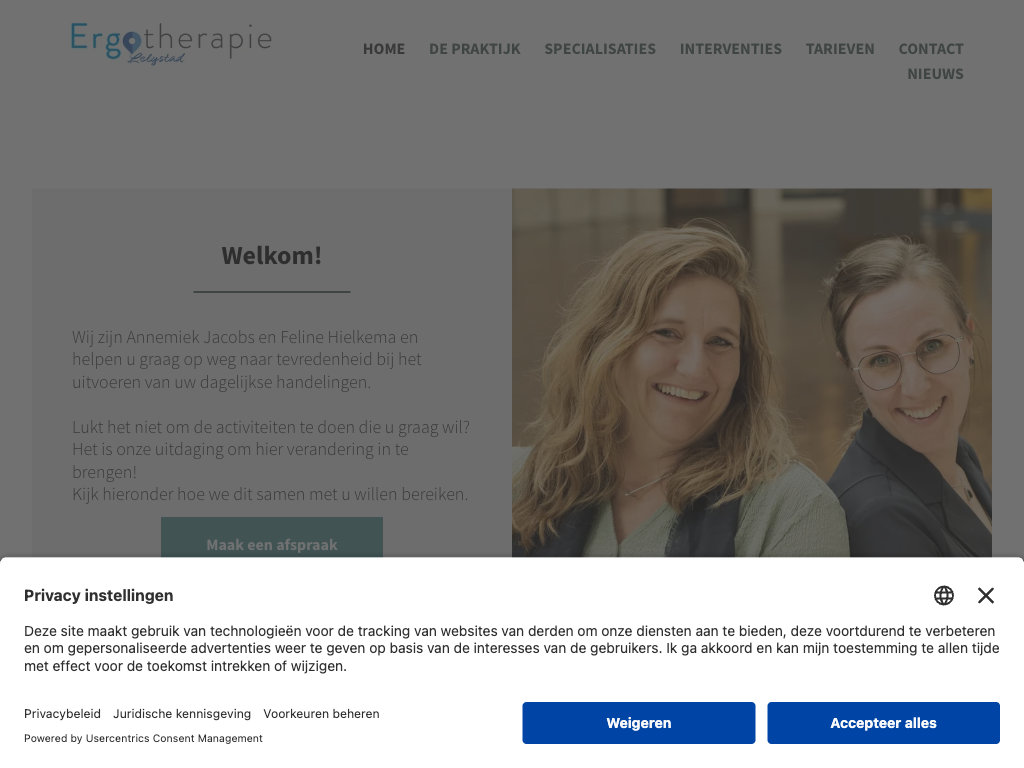
Task: Click the Ergotherapie Lelystad logo
Action: (x=171, y=43)
